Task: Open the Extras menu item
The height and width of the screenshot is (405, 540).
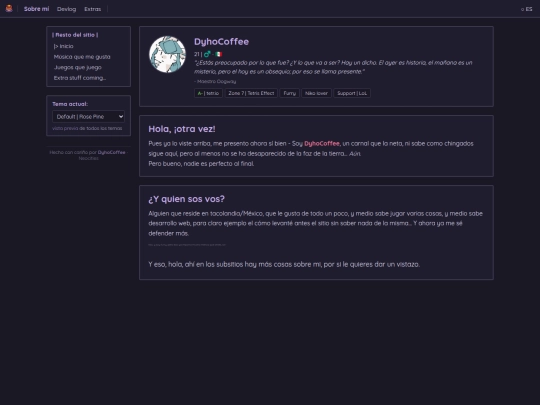Action: click(x=93, y=9)
